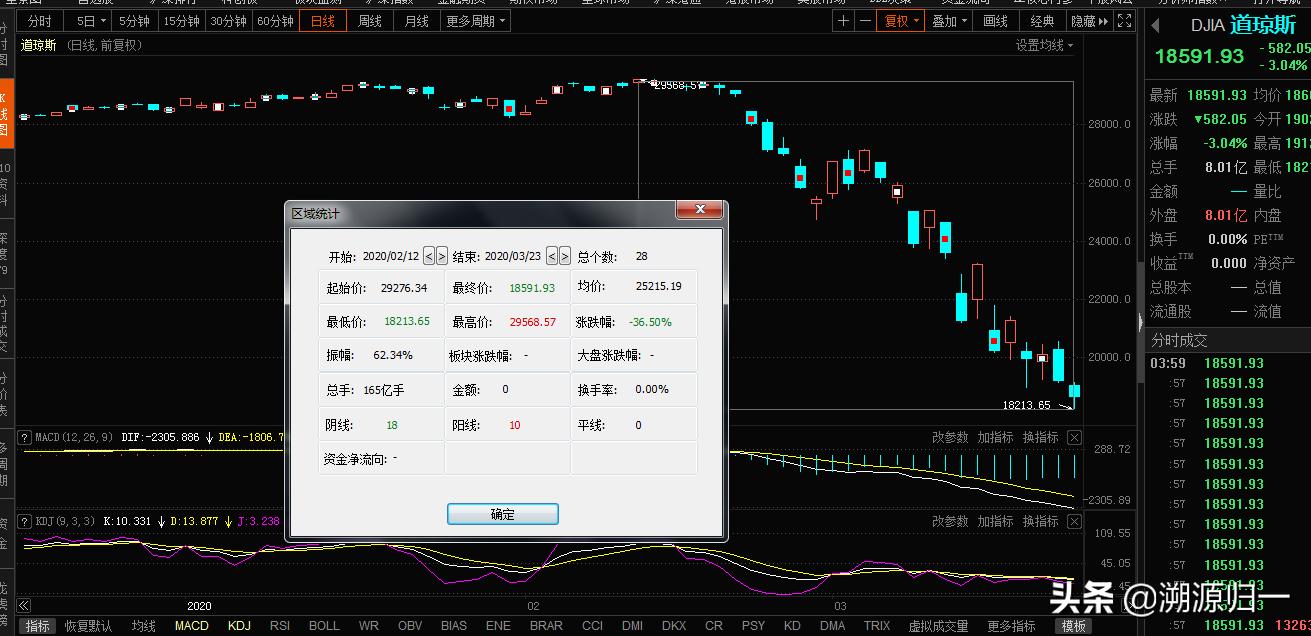Select the 月线 monthly period

416,21
